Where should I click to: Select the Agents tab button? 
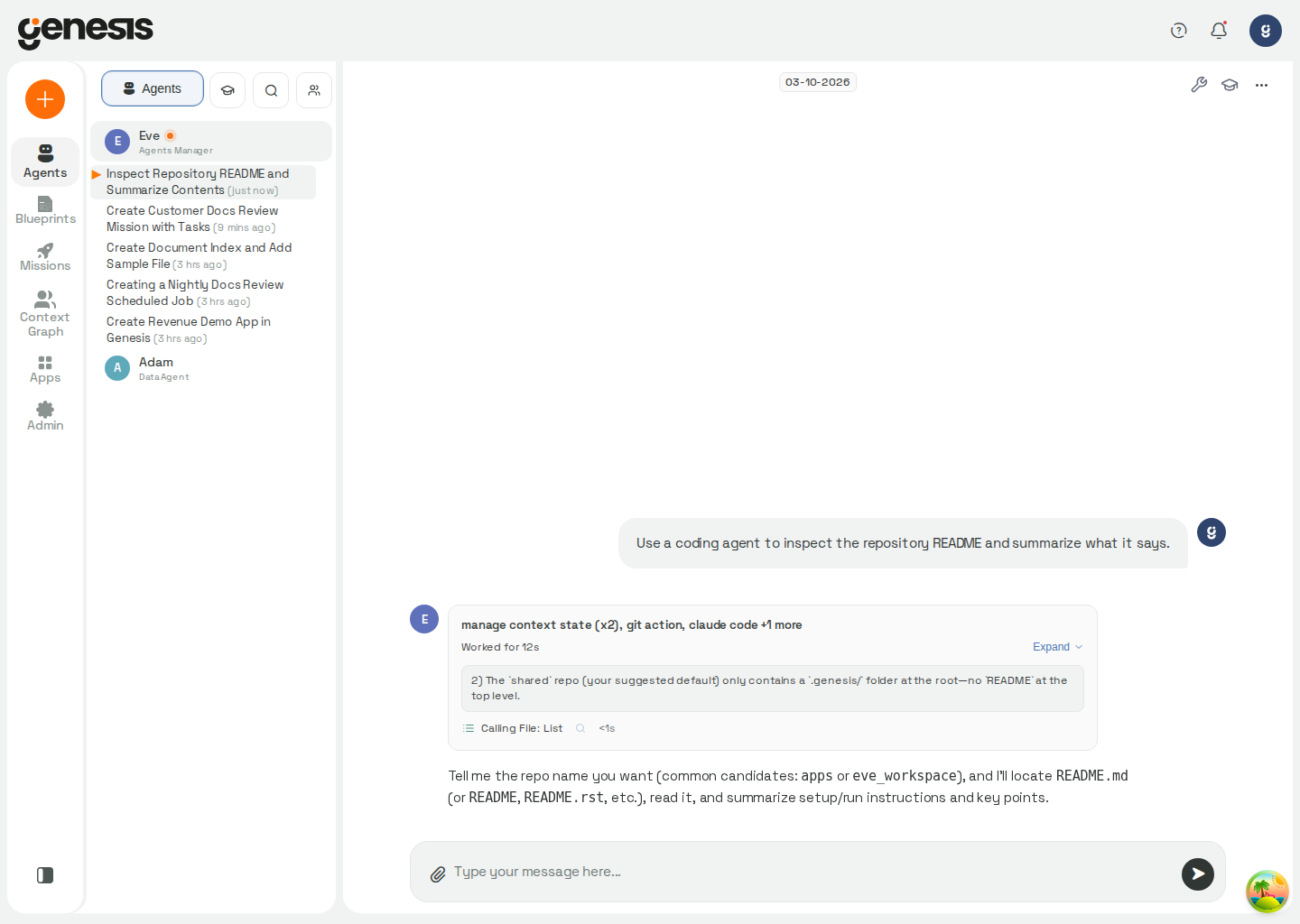point(153,88)
